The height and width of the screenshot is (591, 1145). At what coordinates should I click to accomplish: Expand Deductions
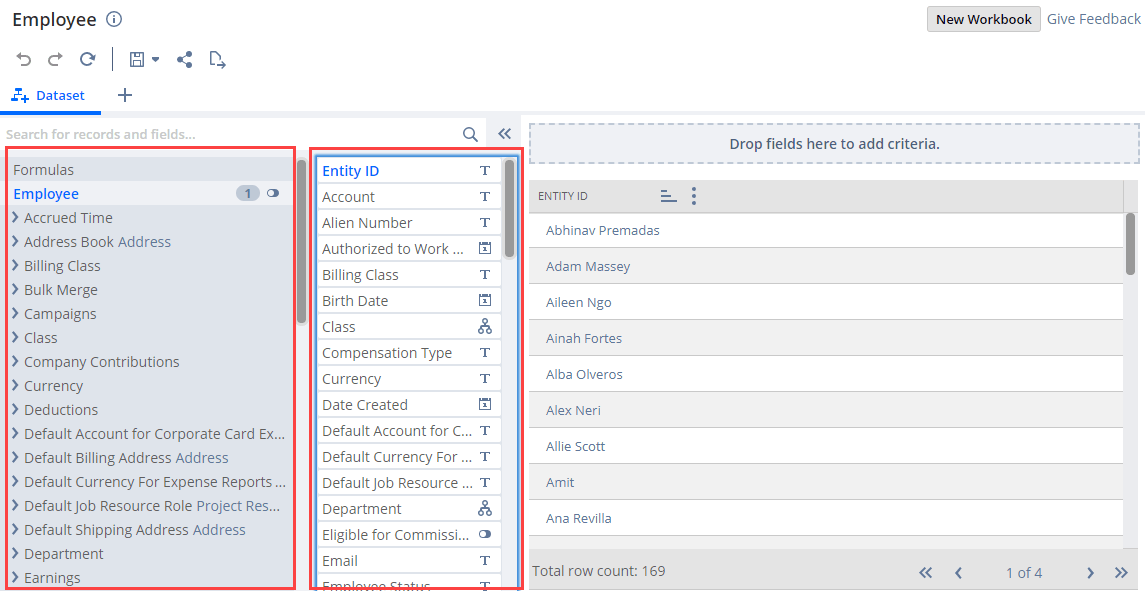click(x=16, y=410)
